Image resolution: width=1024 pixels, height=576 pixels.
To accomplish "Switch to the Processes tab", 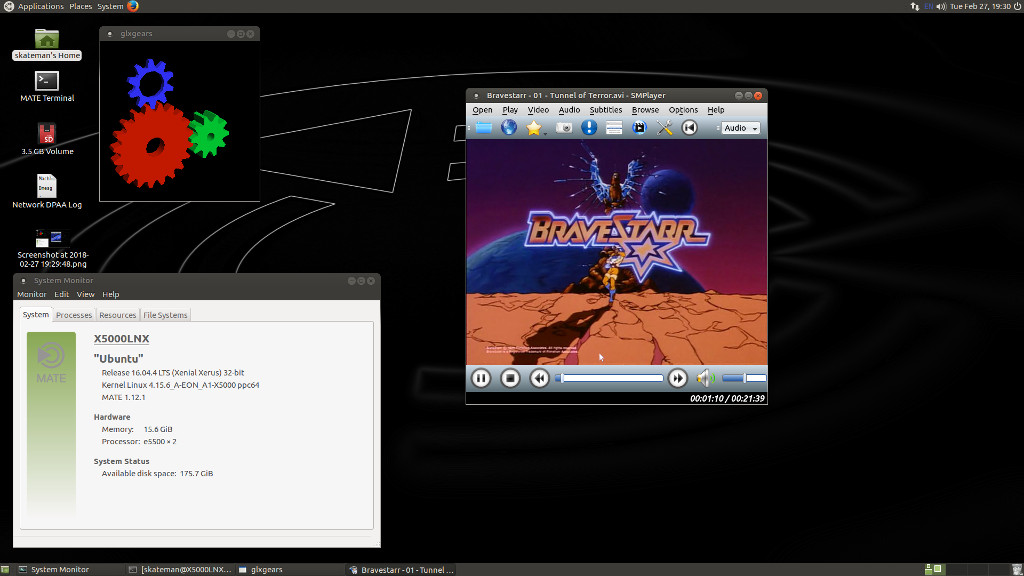I will pyautogui.click(x=74, y=315).
